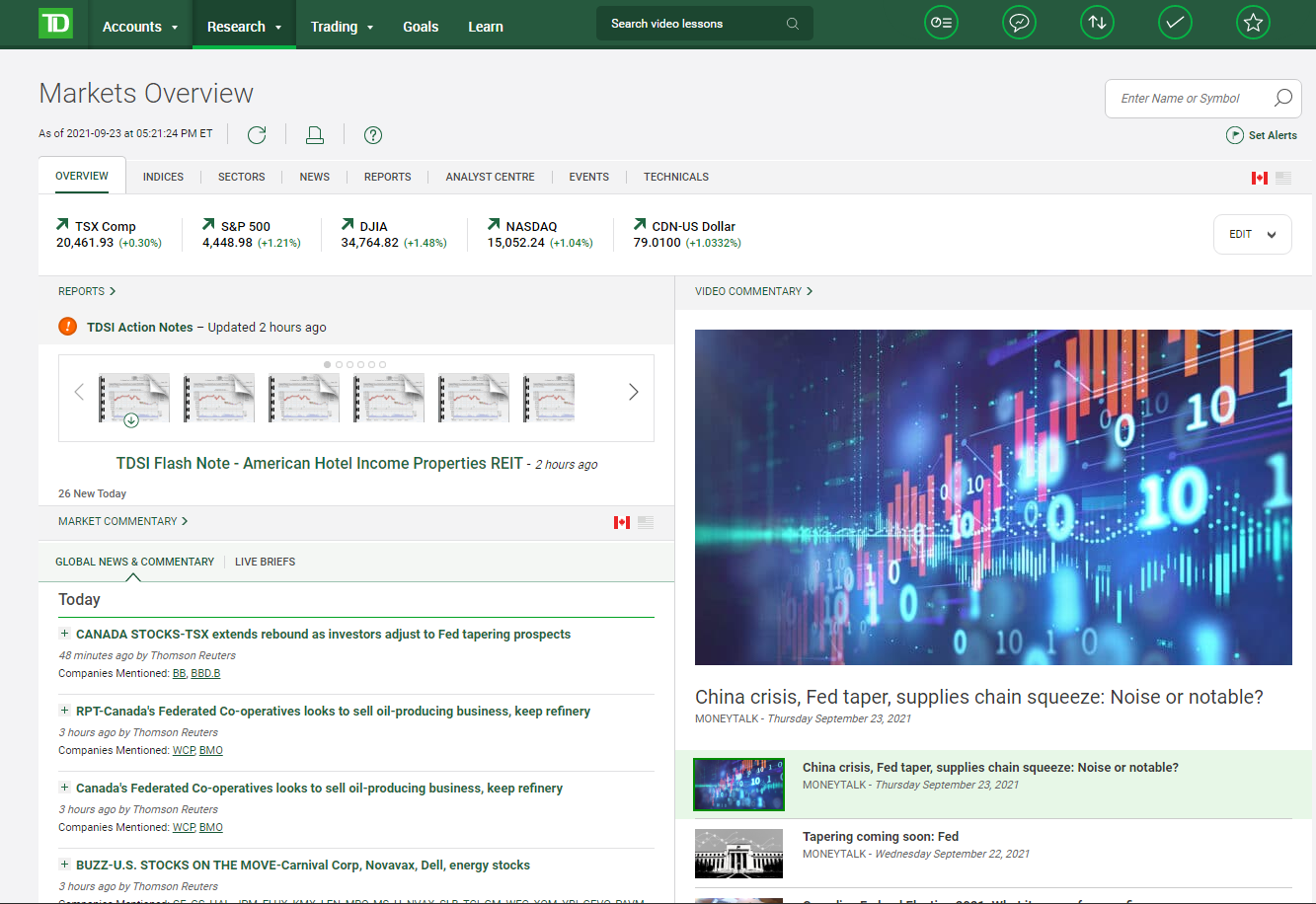Screen dimensions: 1316x904
Task: Select the Canadian flag near tabs
Action: click(x=1260, y=178)
